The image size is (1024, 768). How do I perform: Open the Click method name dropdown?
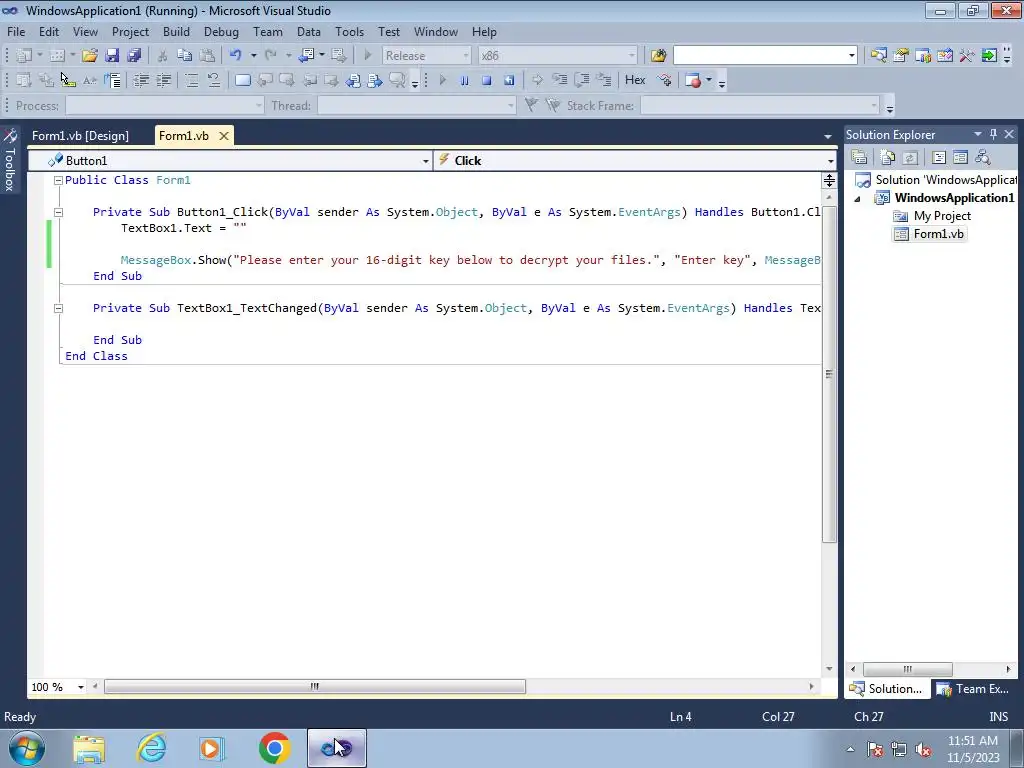click(x=830, y=161)
